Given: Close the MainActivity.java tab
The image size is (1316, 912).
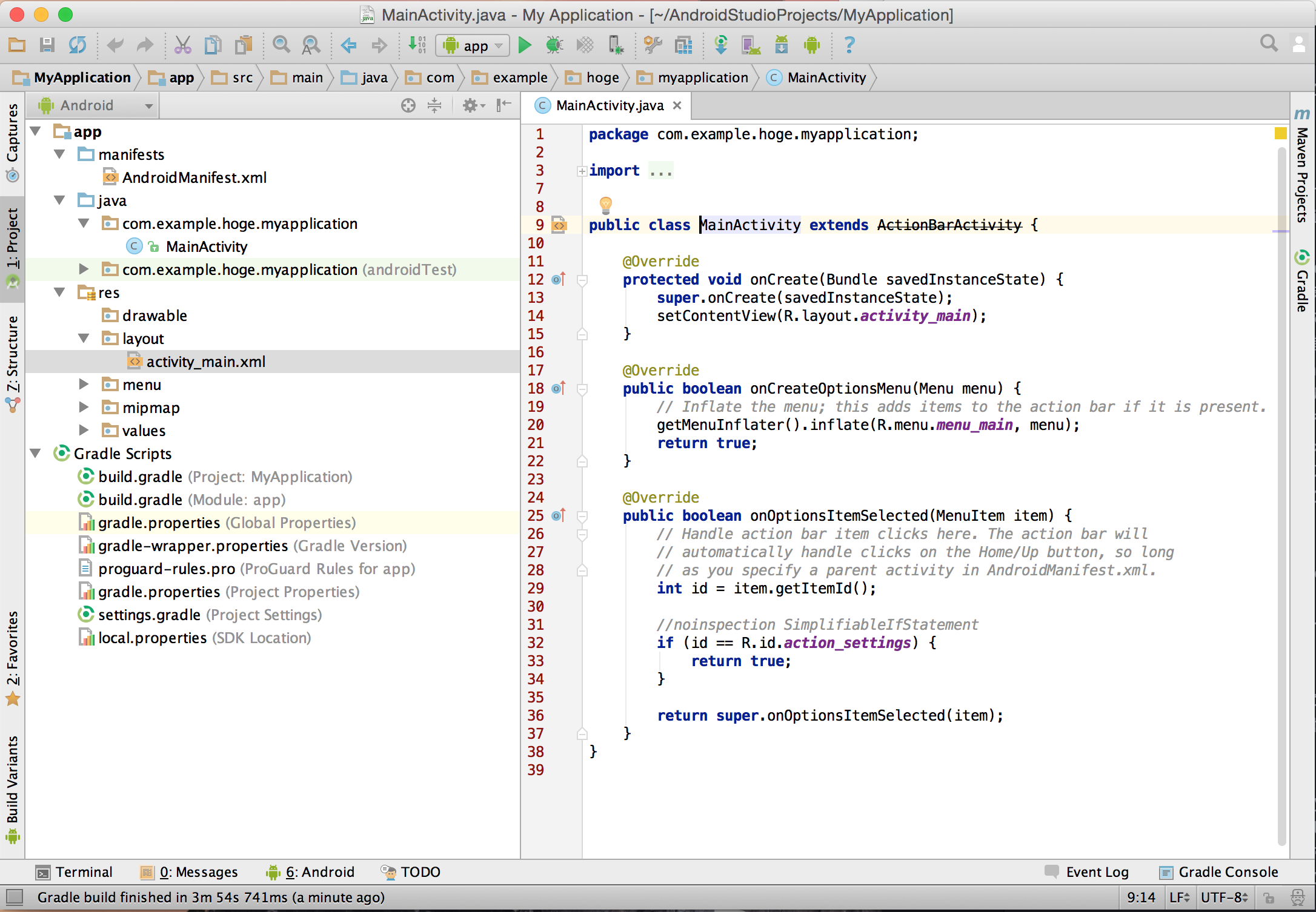Looking at the screenshot, I should 677,105.
